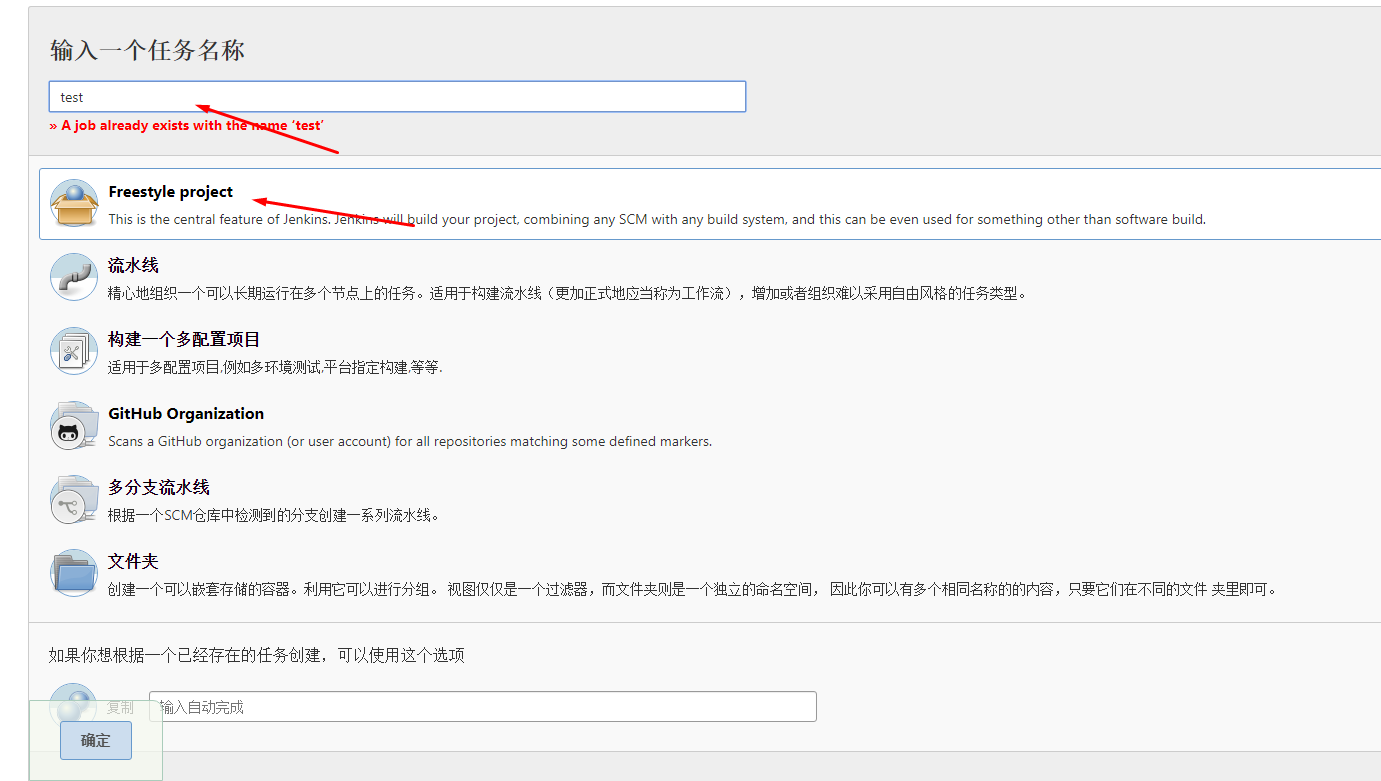Select the GitHub Organization title

(x=186, y=414)
